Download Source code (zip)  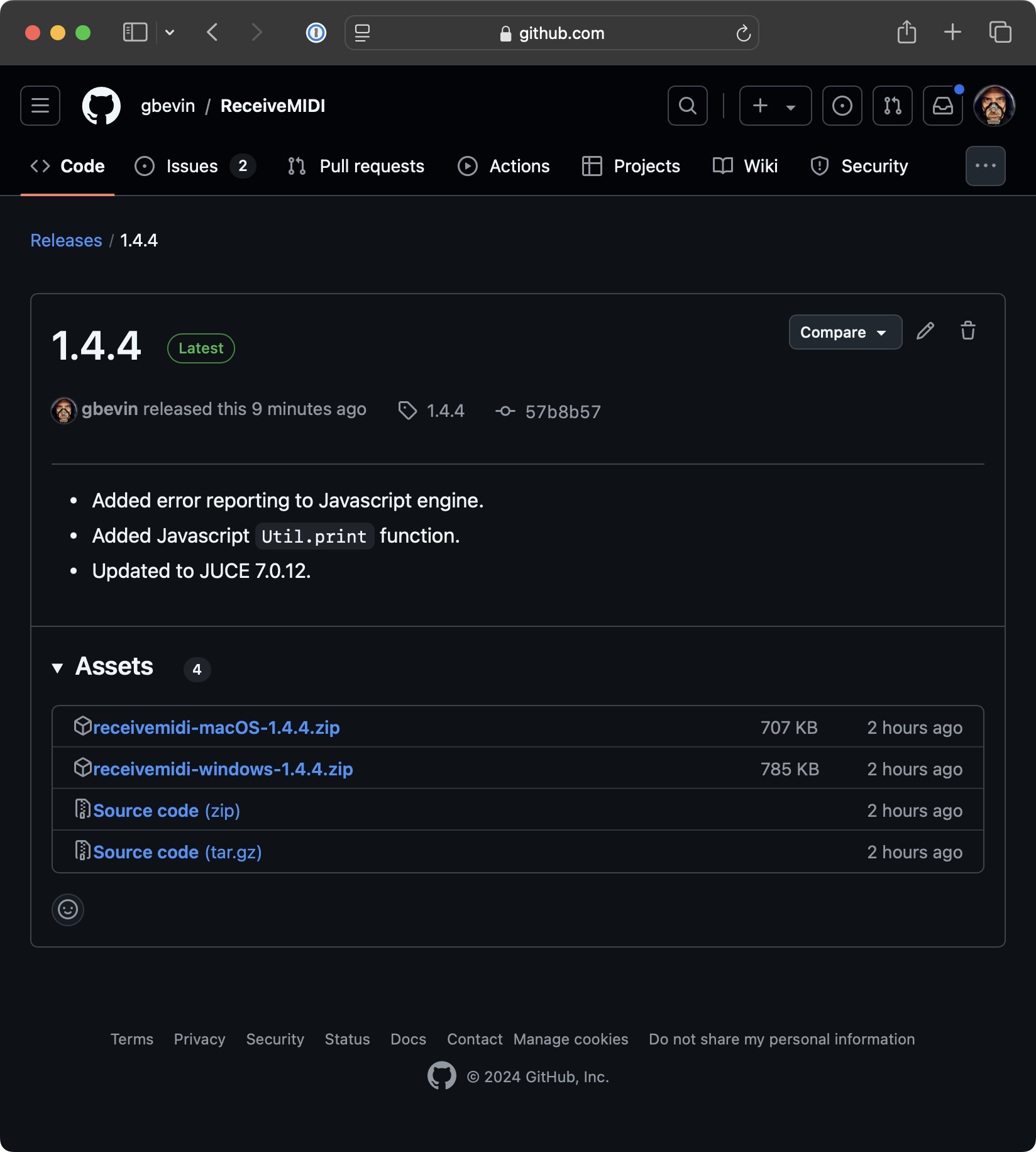(167, 811)
